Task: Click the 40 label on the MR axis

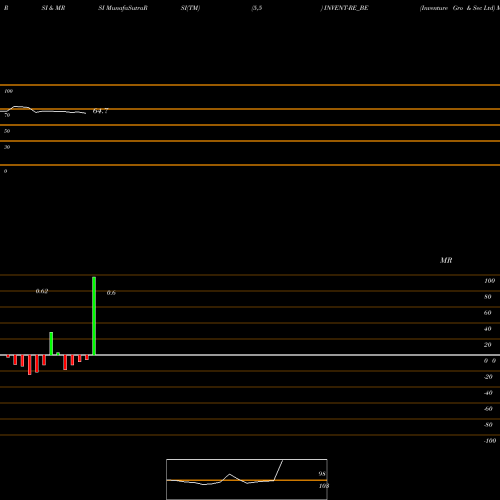Action: click(x=488, y=329)
